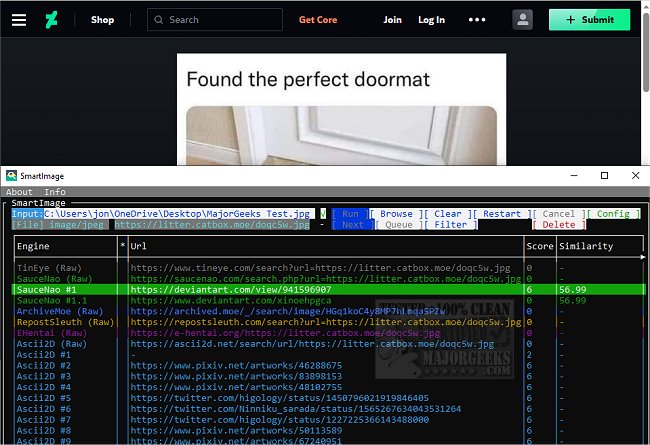
Task: Click the Run button
Action: (350, 214)
